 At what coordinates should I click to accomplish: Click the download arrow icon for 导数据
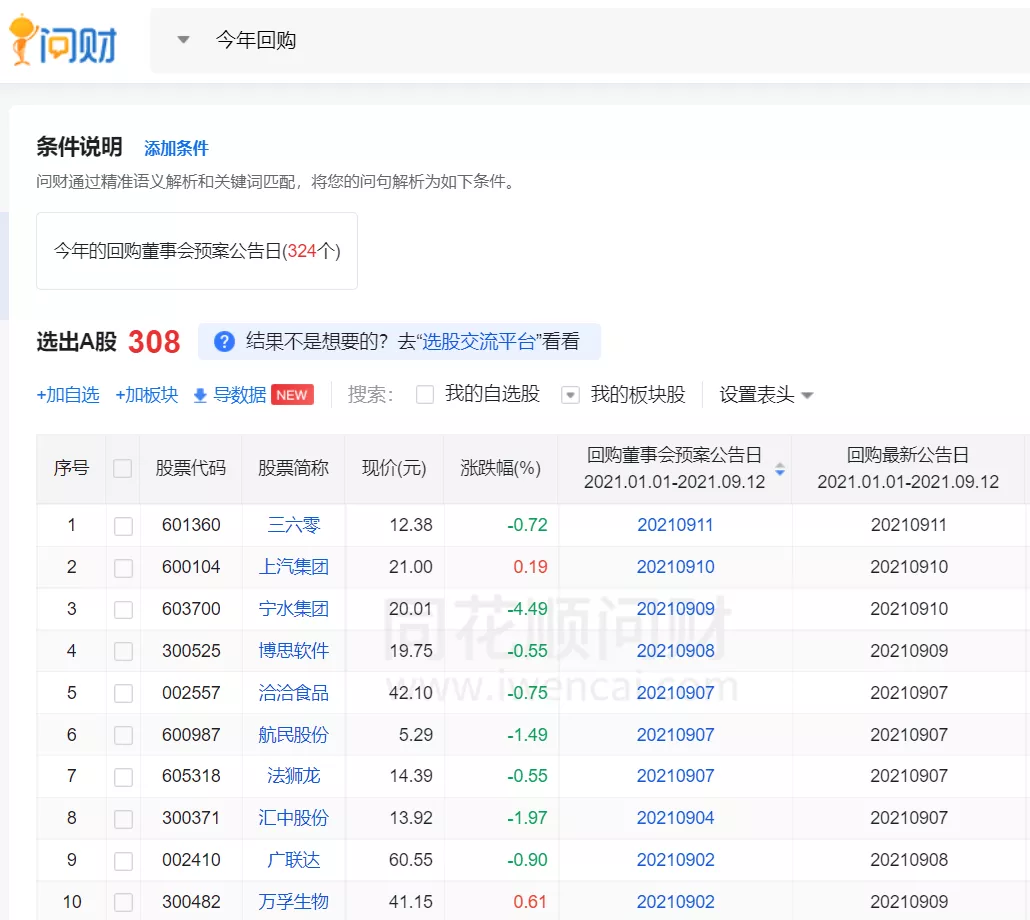point(200,395)
